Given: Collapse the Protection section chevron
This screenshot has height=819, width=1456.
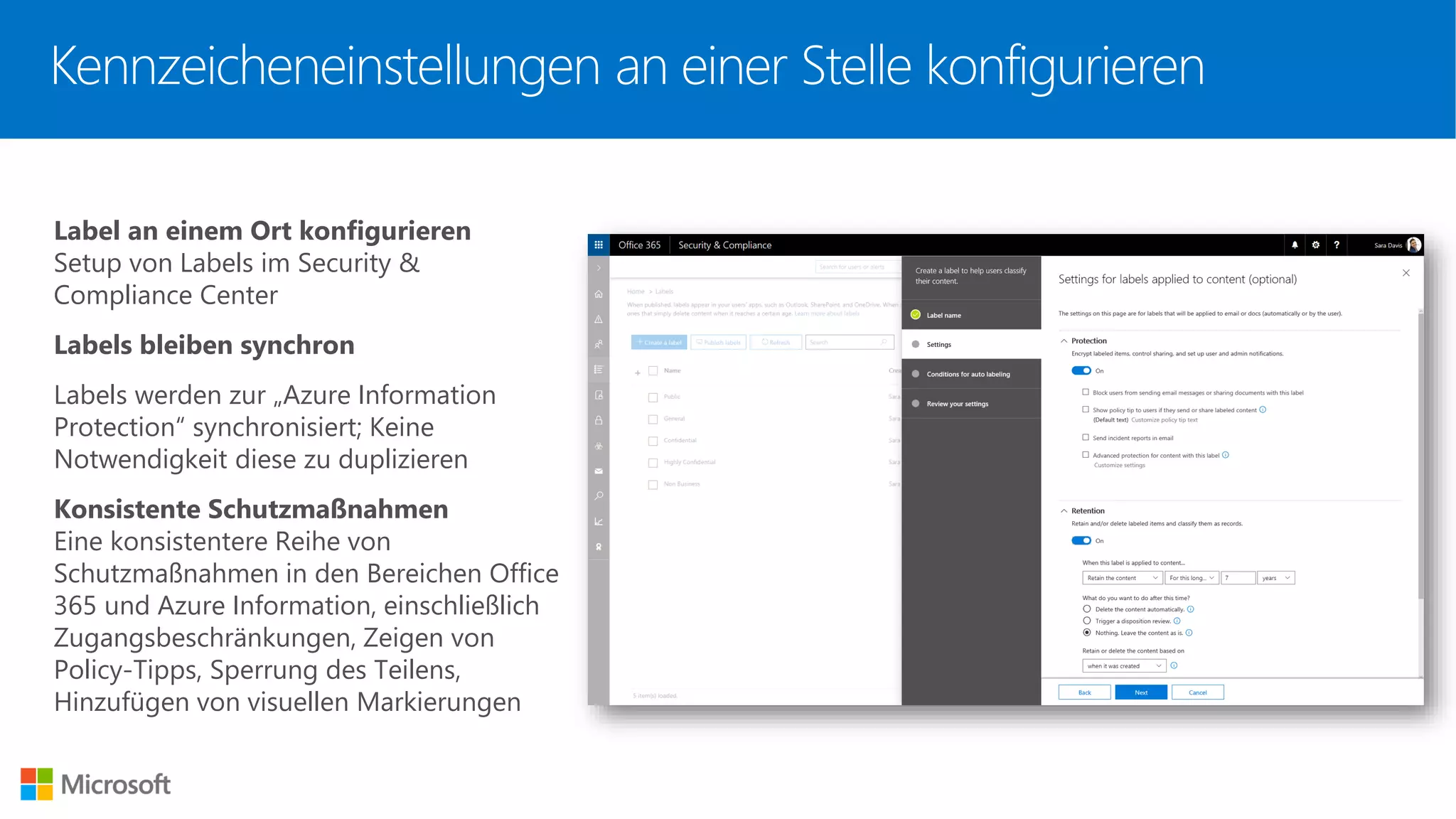Looking at the screenshot, I should point(1064,341).
